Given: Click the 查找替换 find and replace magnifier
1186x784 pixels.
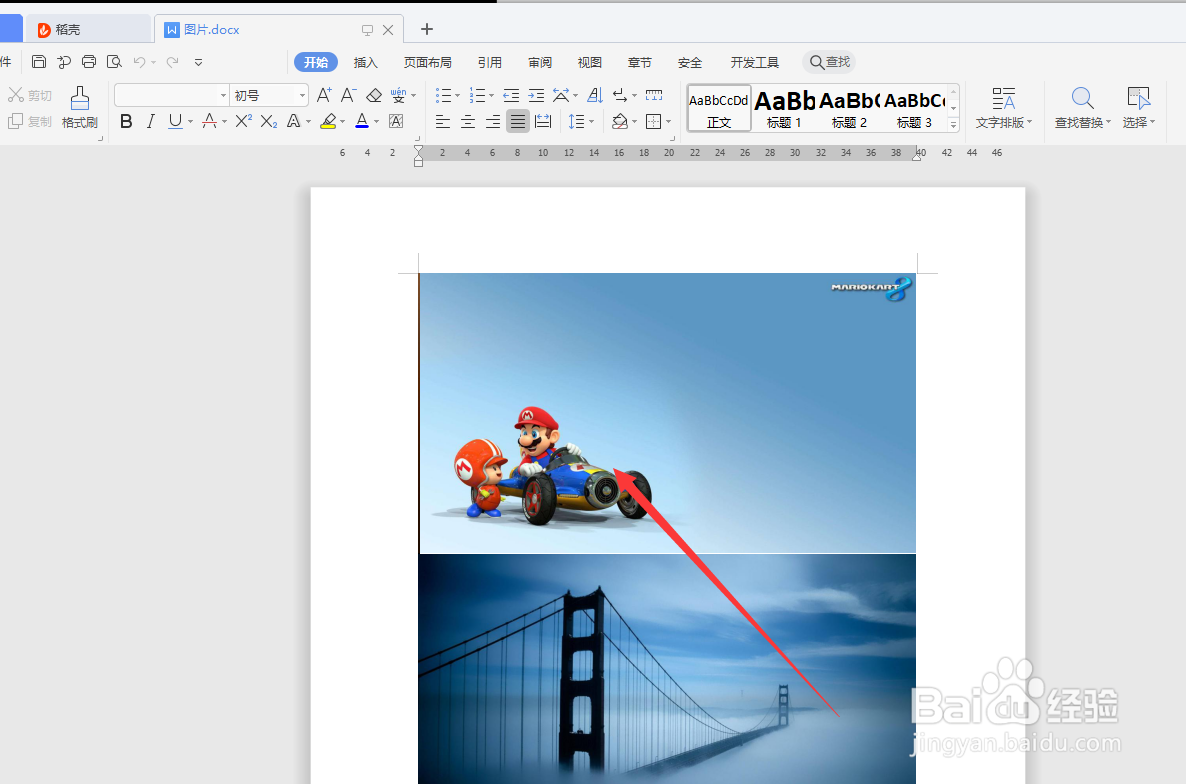Looking at the screenshot, I should (x=1082, y=98).
